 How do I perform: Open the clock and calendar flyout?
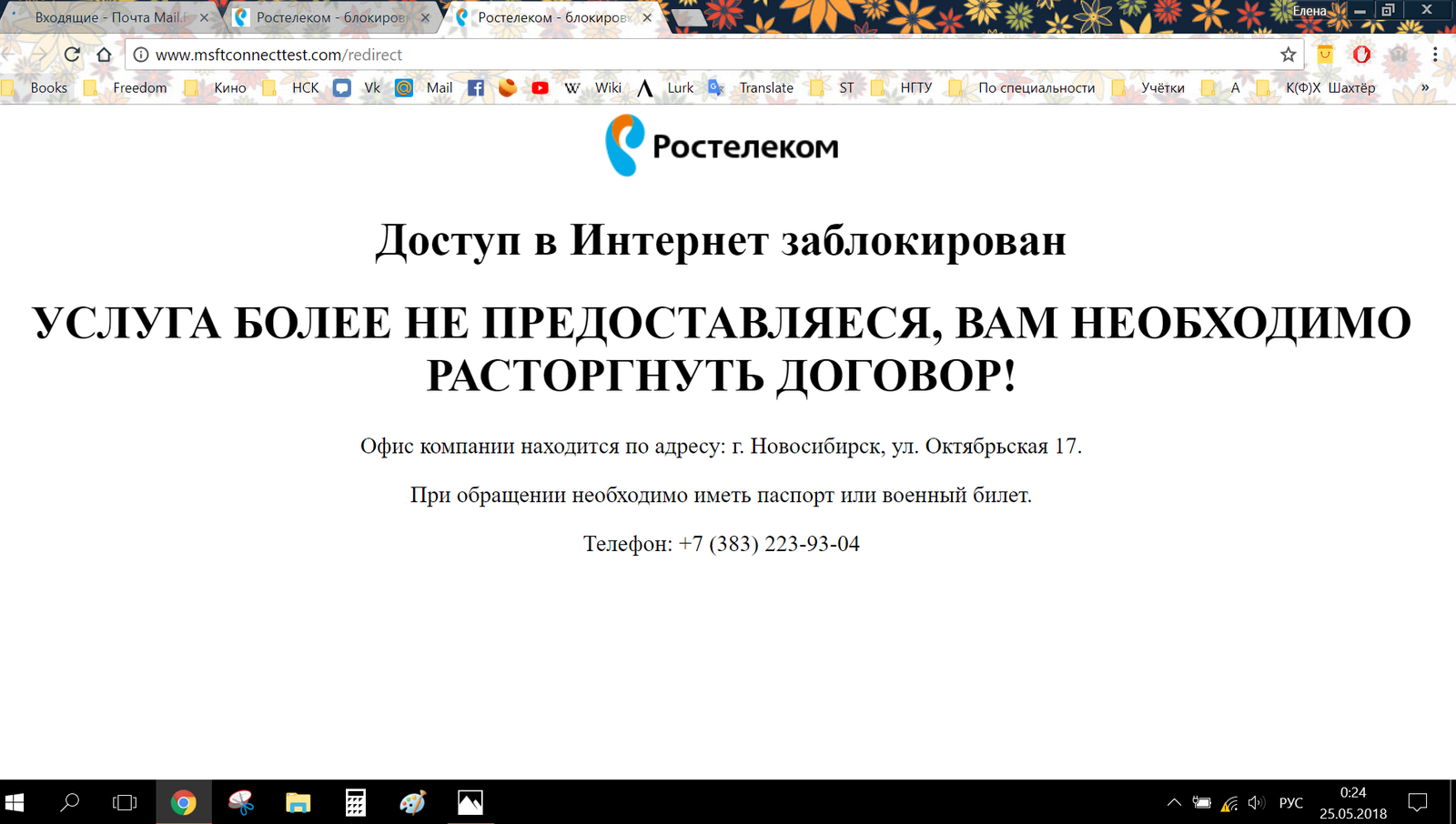[x=1353, y=802]
